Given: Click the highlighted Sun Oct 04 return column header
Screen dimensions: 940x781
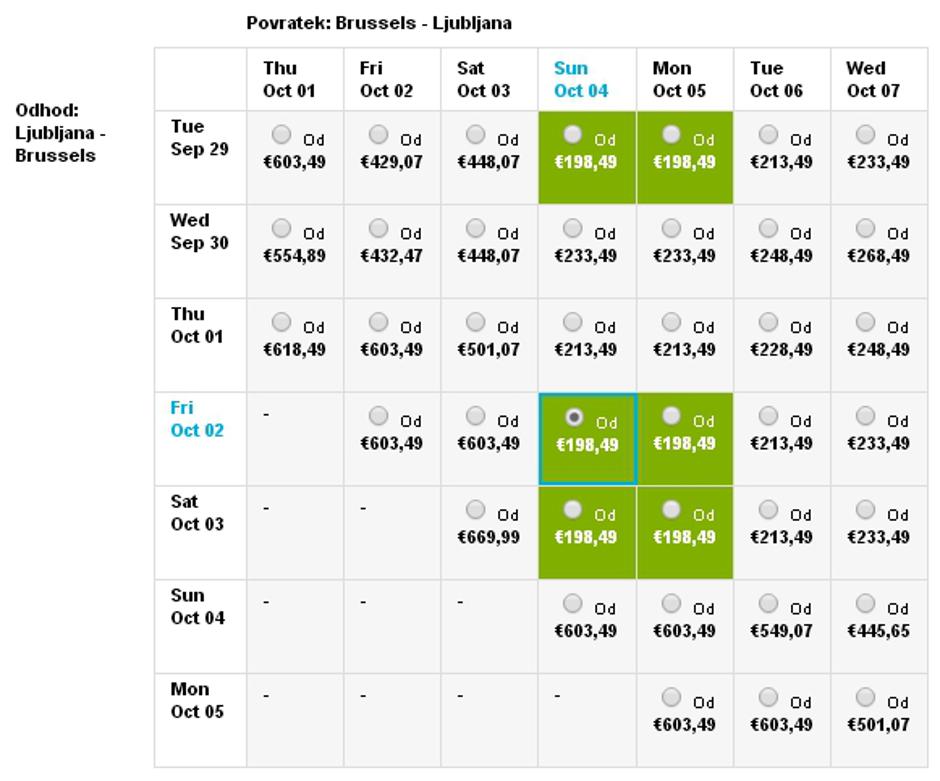Looking at the screenshot, I should [581, 79].
